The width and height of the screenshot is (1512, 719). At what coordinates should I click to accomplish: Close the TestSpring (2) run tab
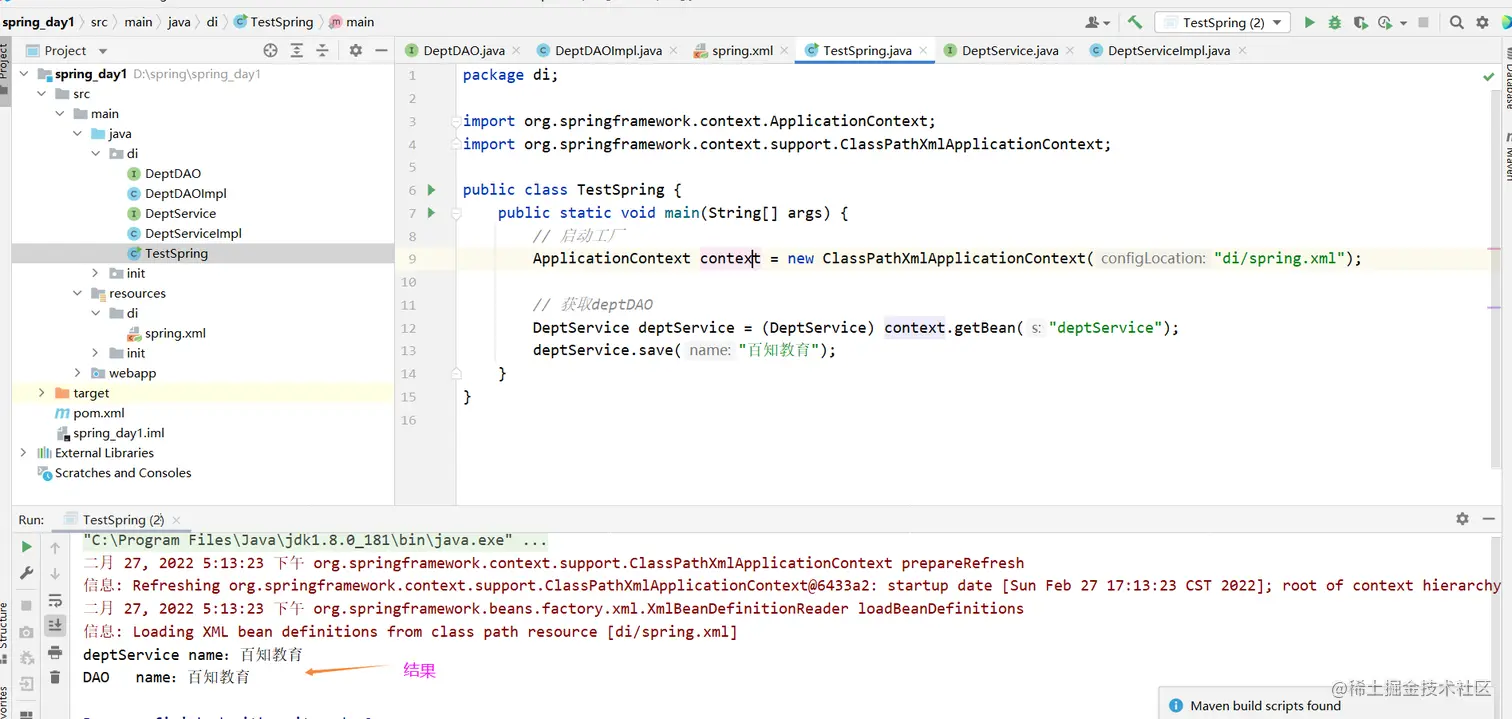point(177,520)
